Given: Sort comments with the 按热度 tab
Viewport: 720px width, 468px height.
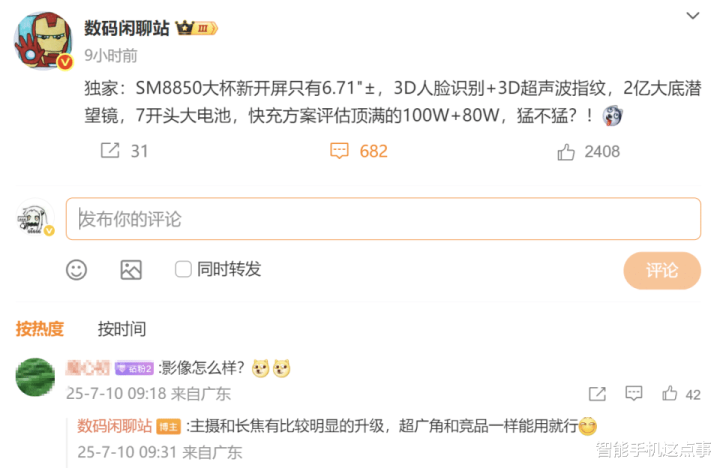Looking at the screenshot, I should tap(39, 329).
